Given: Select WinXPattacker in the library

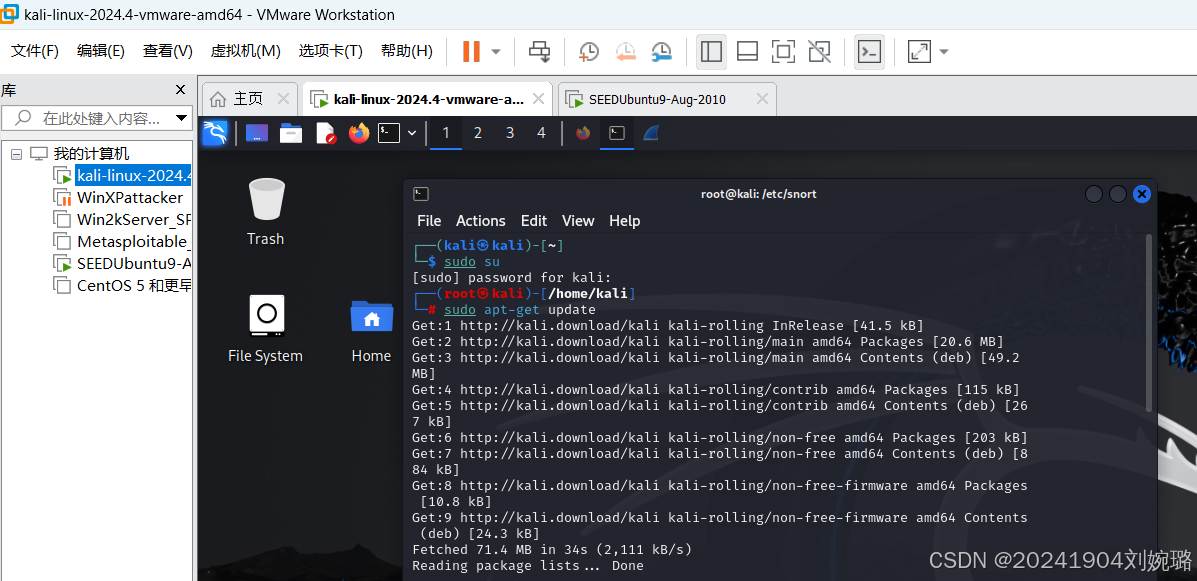Looking at the screenshot, I should 129,198.
